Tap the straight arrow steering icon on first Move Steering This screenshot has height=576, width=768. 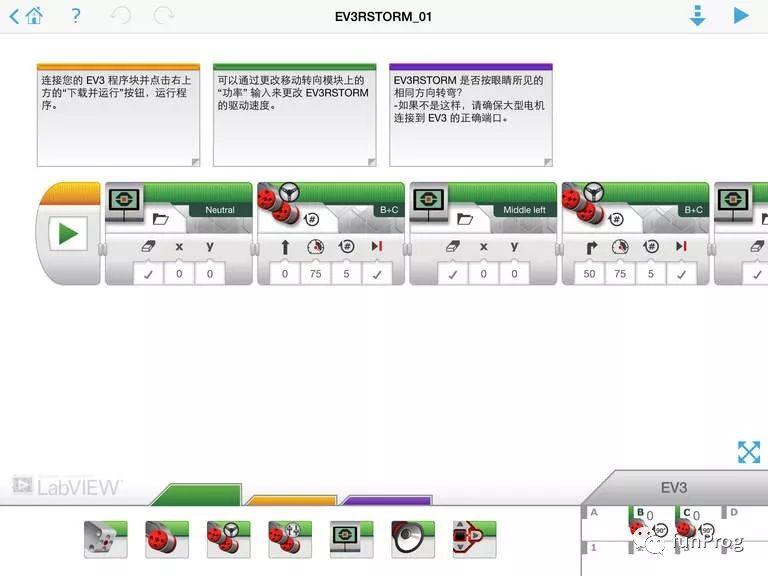(x=285, y=247)
